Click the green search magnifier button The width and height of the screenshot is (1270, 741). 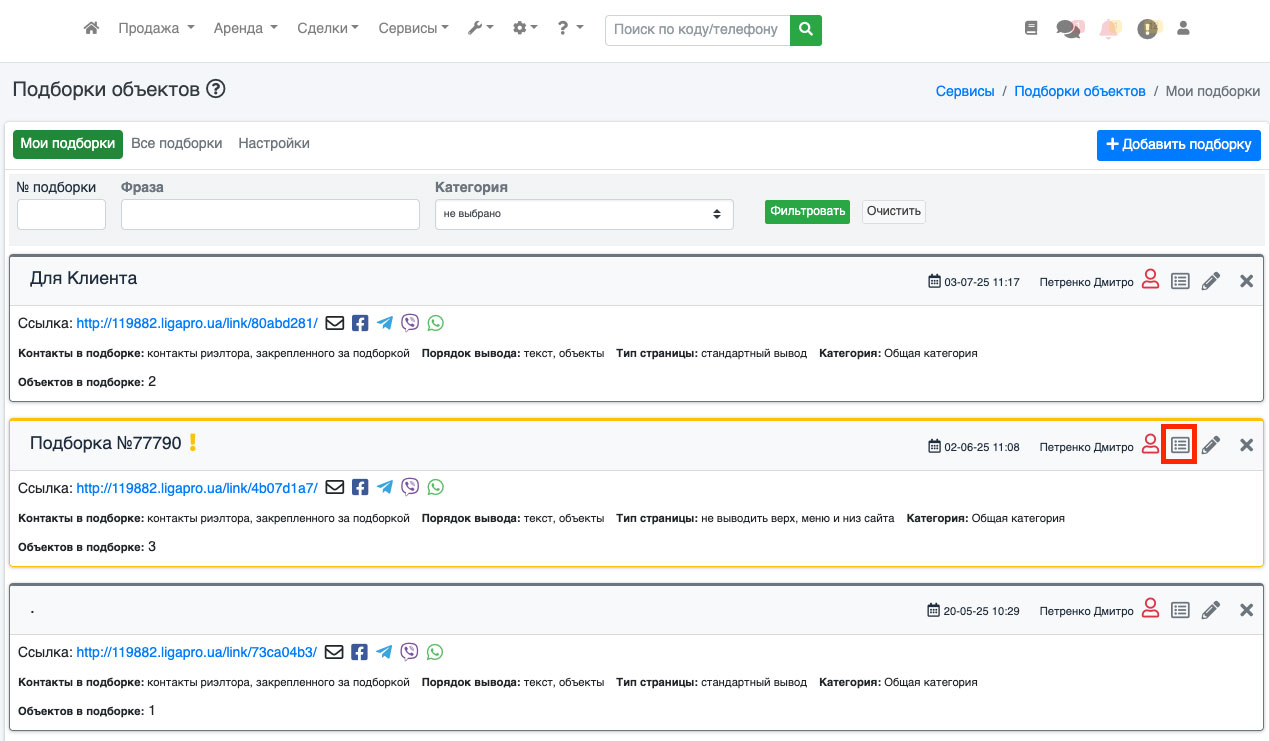pyautogui.click(x=805, y=30)
